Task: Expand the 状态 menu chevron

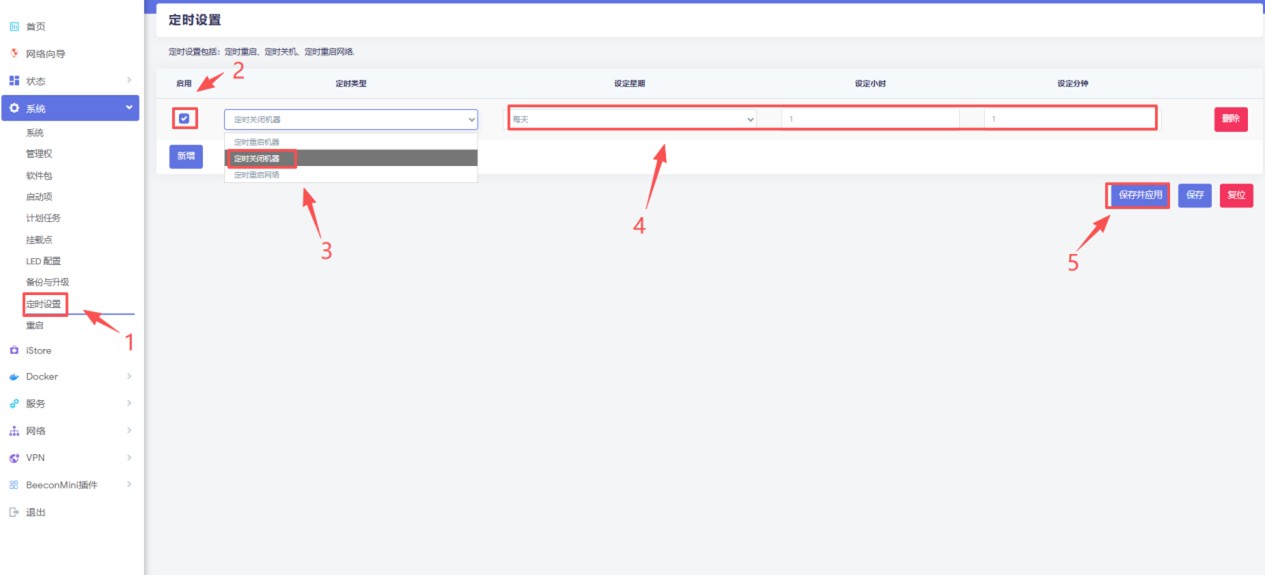Action: click(129, 80)
